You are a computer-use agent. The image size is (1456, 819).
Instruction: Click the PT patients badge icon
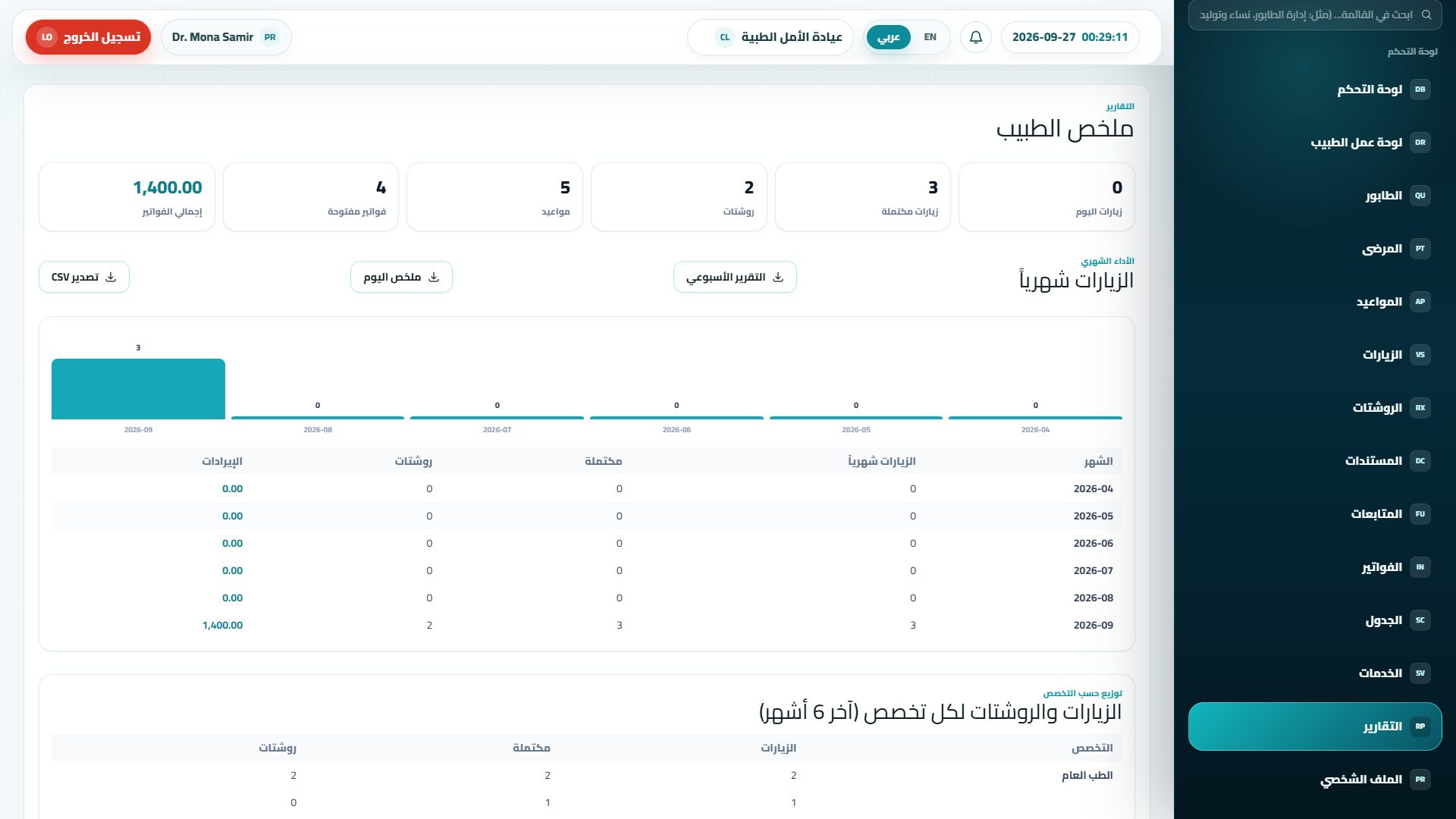1420,249
